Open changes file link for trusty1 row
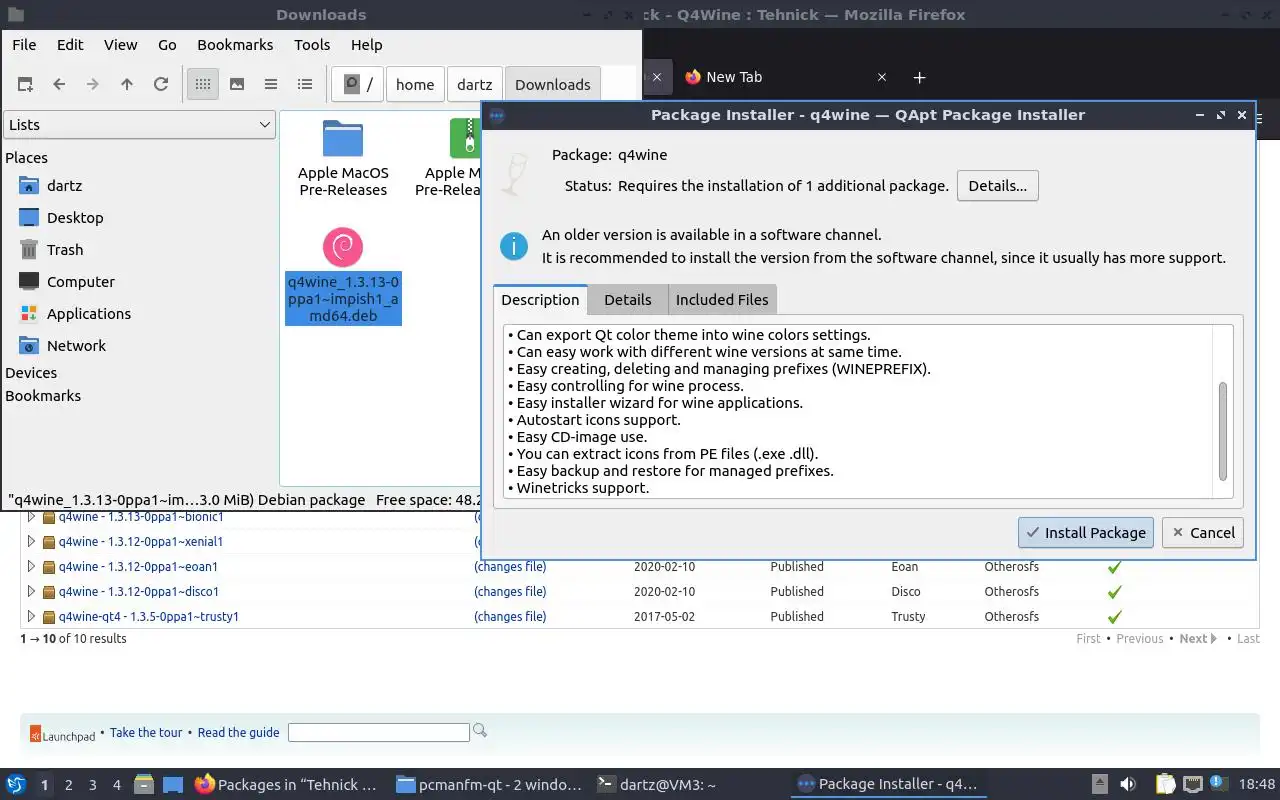The width and height of the screenshot is (1280, 800). 510,616
